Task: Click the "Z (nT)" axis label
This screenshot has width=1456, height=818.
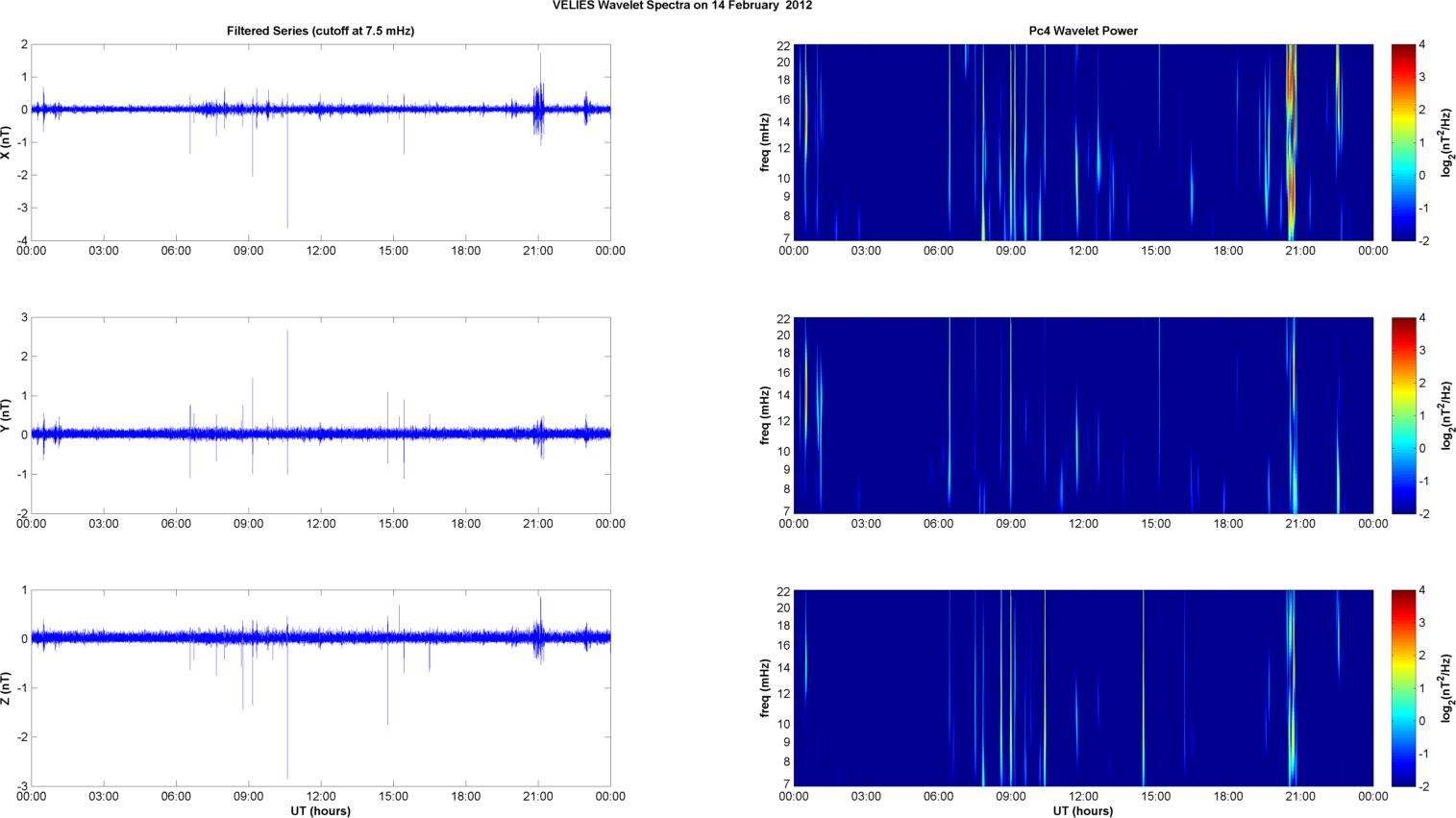Action: 7,688
